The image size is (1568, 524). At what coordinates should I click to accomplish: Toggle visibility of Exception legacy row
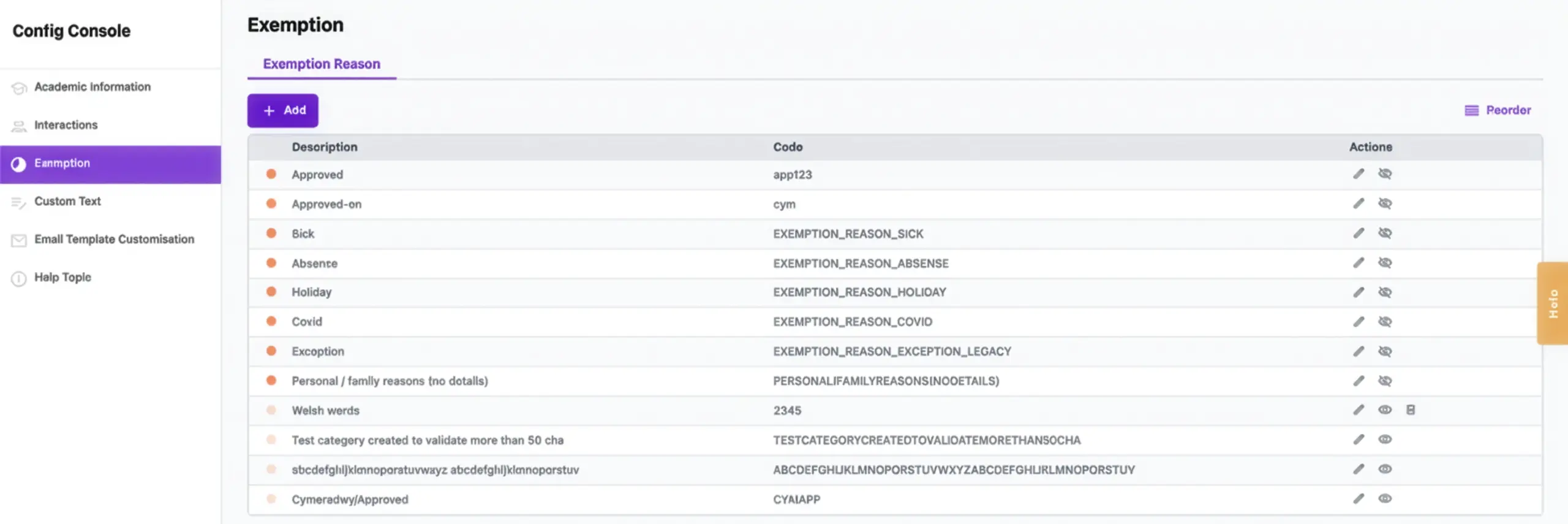click(x=1385, y=351)
